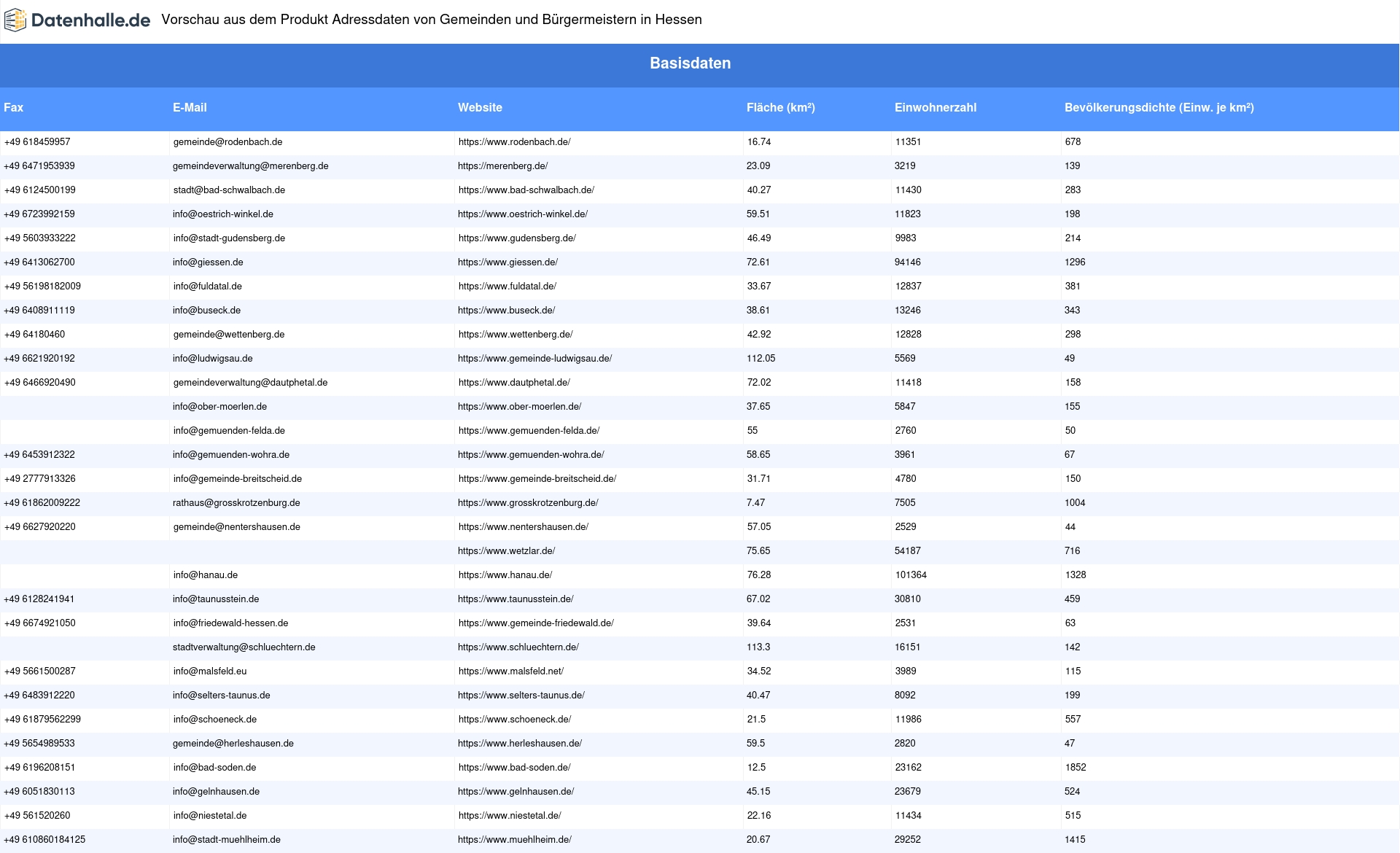The height and width of the screenshot is (853, 1400).
Task: Click email info@gemuenden-felda.de
Action: coord(230,431)
